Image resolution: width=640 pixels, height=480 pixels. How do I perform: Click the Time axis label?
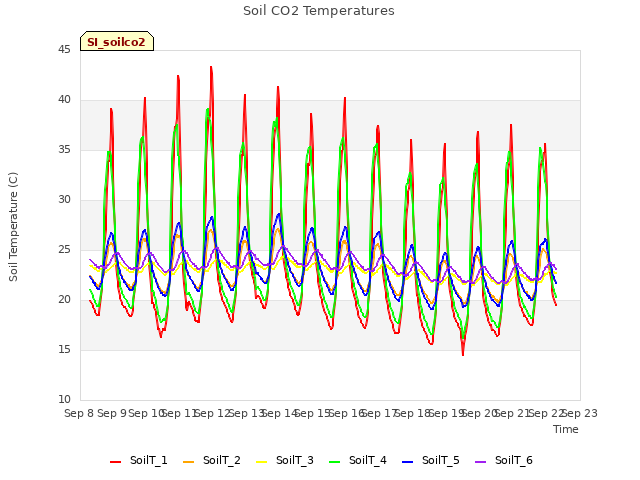coord(566,429)
